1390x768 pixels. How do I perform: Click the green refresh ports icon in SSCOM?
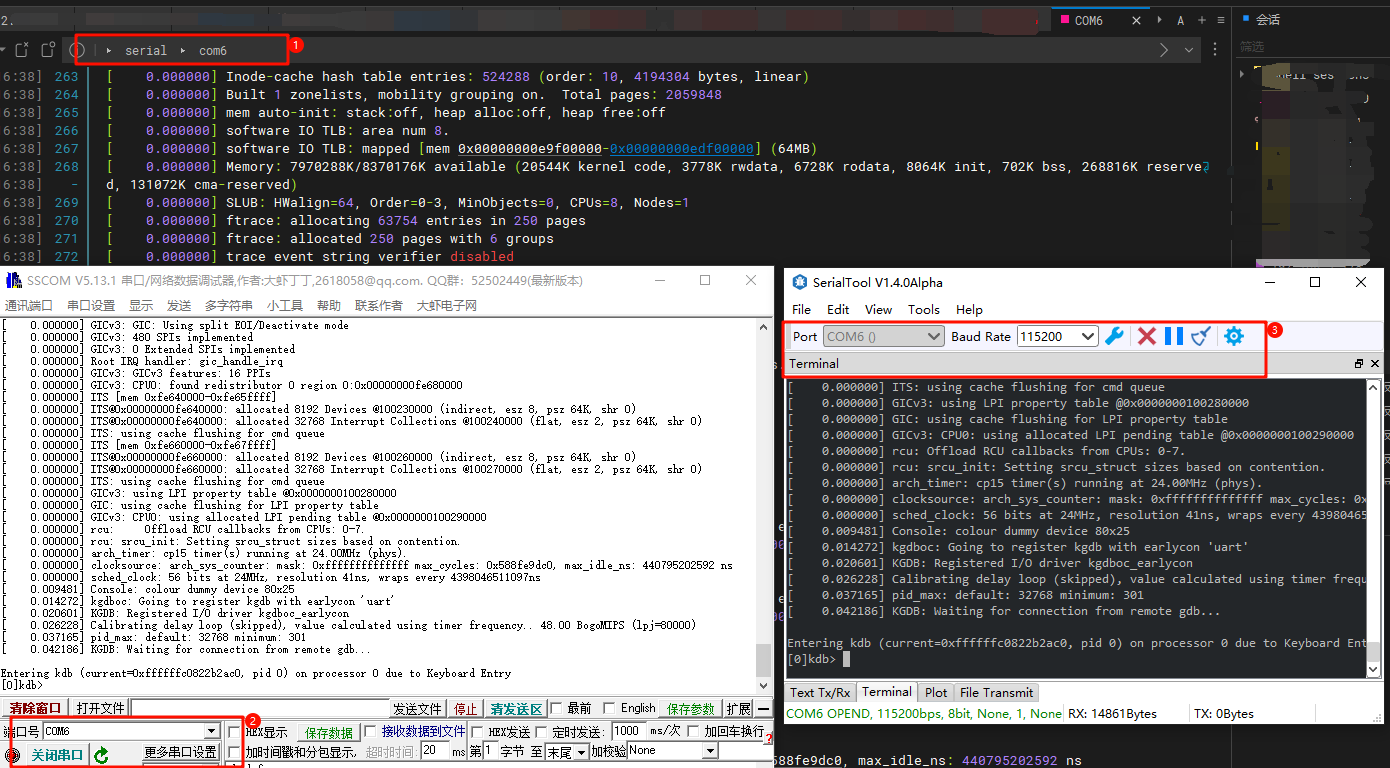click(x=101, y=755)
